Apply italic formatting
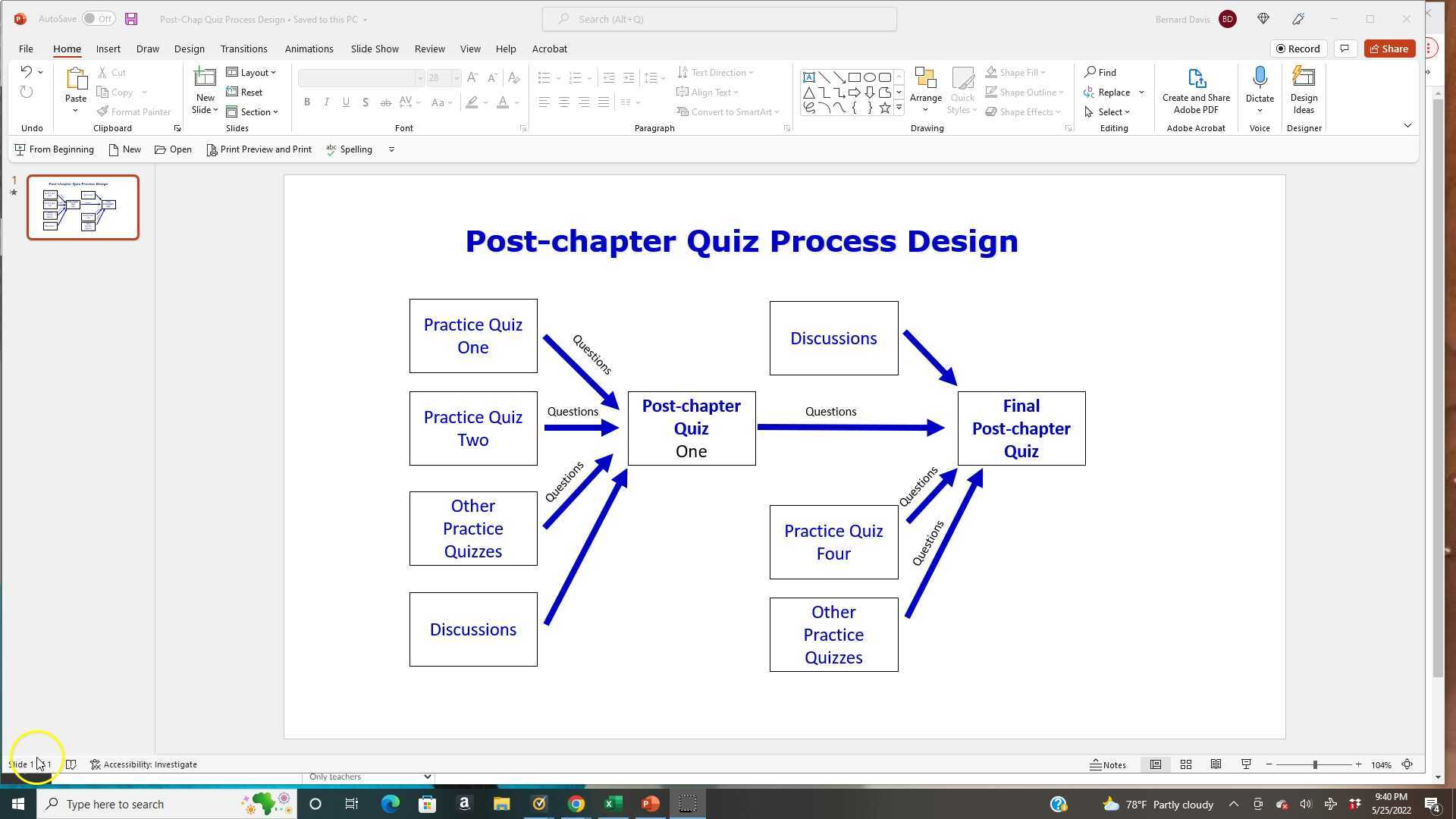1456x819 pixels. point(326,102)
